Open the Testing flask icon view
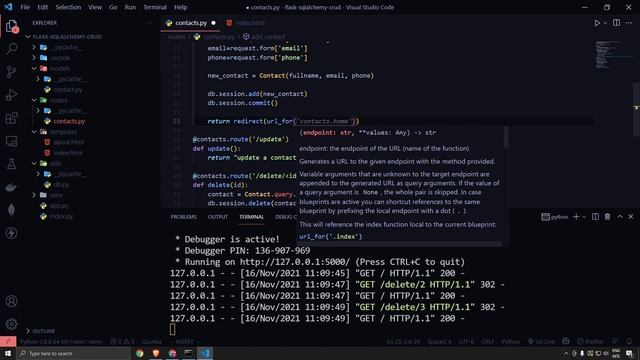The width and height of the screenshot is (640, 360). click(11, 164)
